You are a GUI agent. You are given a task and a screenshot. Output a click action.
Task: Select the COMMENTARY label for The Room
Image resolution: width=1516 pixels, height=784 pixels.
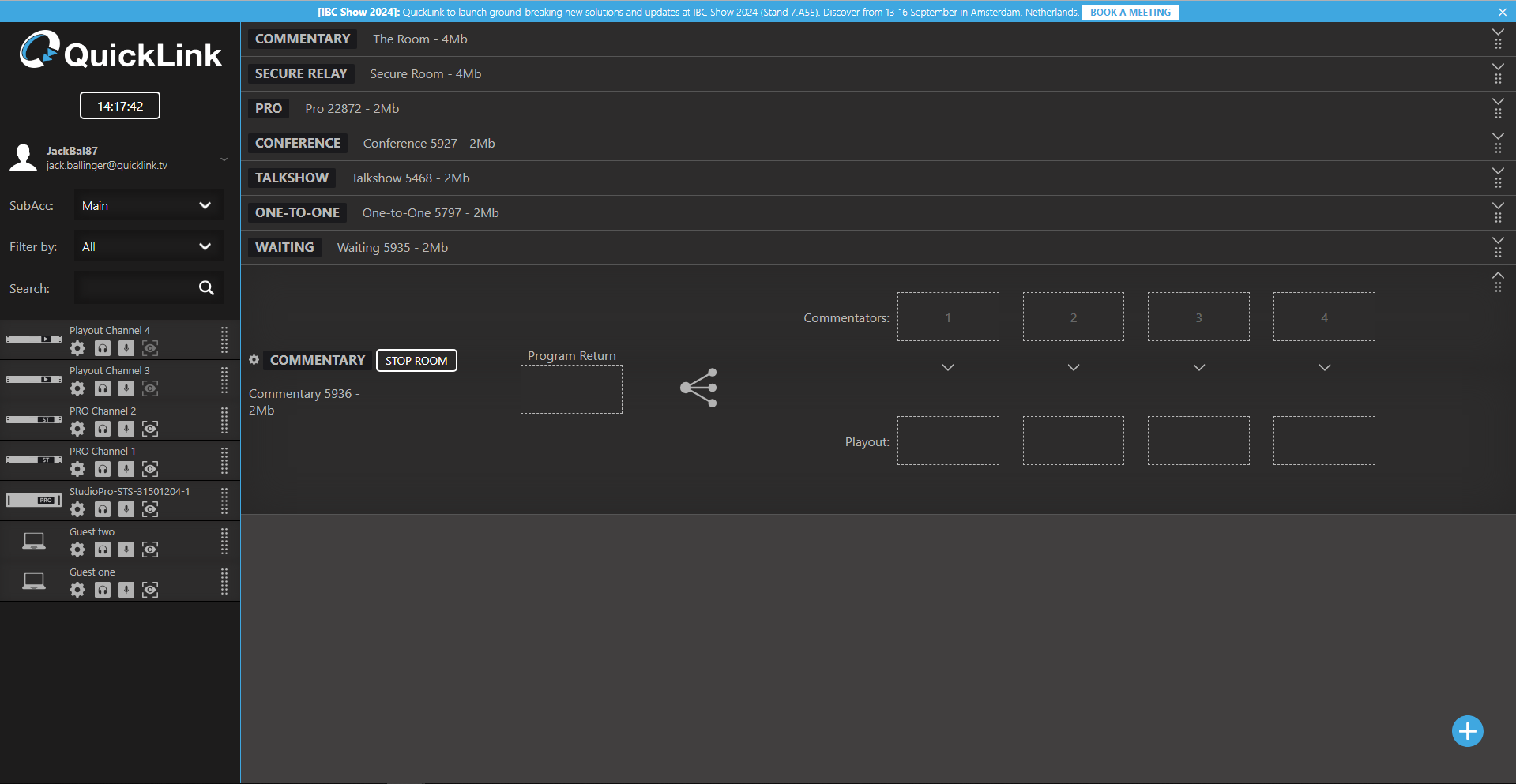(x=303, y=39)
